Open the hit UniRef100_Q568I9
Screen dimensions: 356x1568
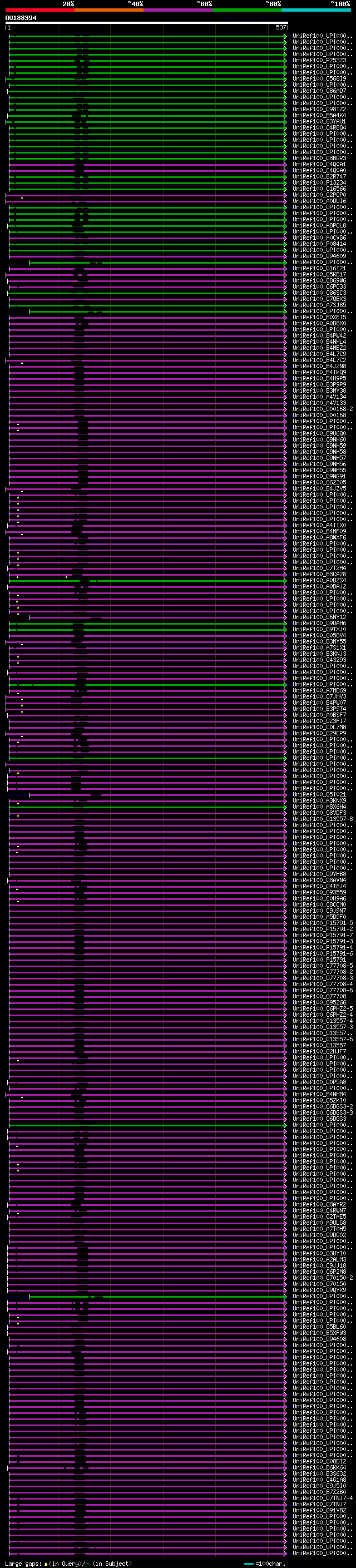(319, 78)
